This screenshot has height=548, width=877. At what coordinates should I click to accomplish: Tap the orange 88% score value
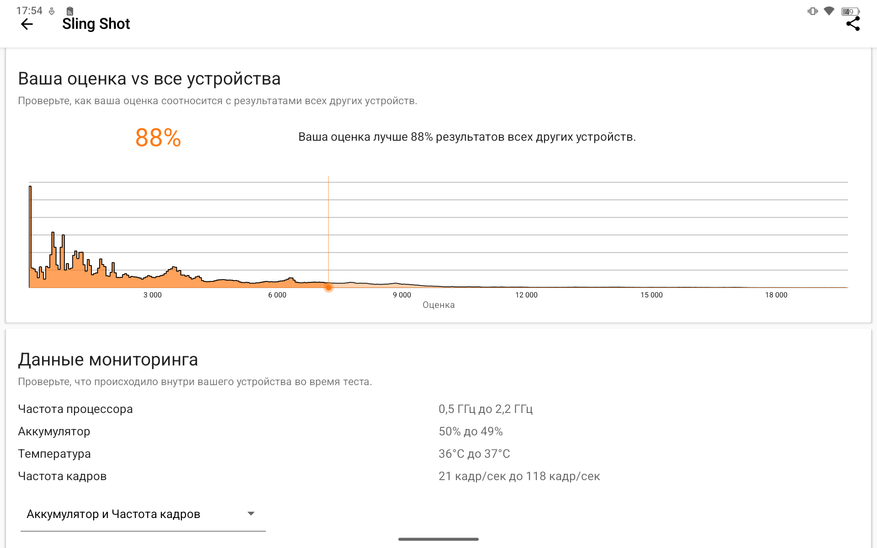pos(158,138)
